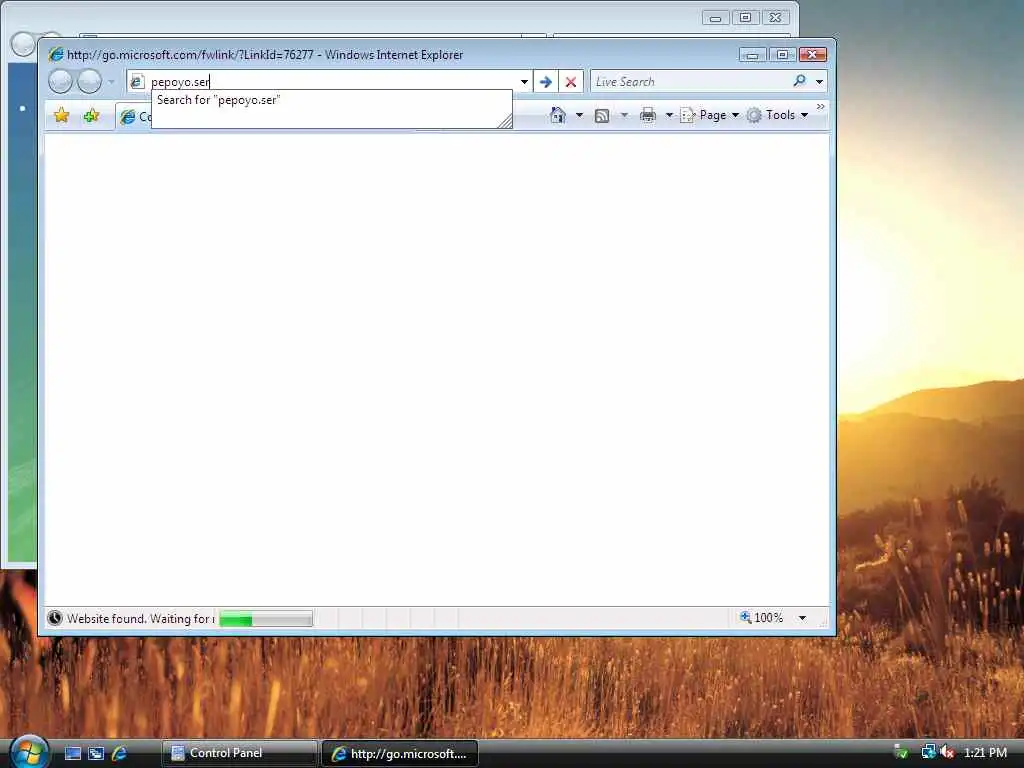Click the 100% zoom level button
Image resolution: width=1024 pixels, height=768 pixels.
(x=761, y=617)
